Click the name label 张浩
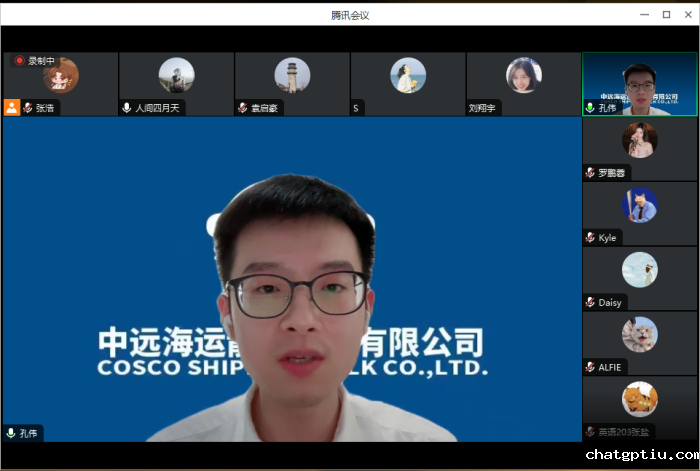The height and width of the screenshot is (471, 700). coord(45,108)
